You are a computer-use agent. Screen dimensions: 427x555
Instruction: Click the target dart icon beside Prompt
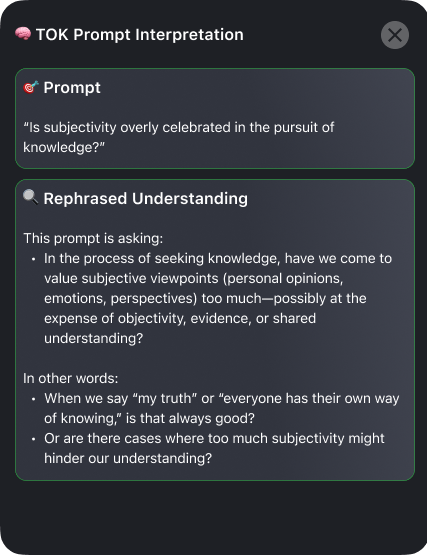coord(31,87)
